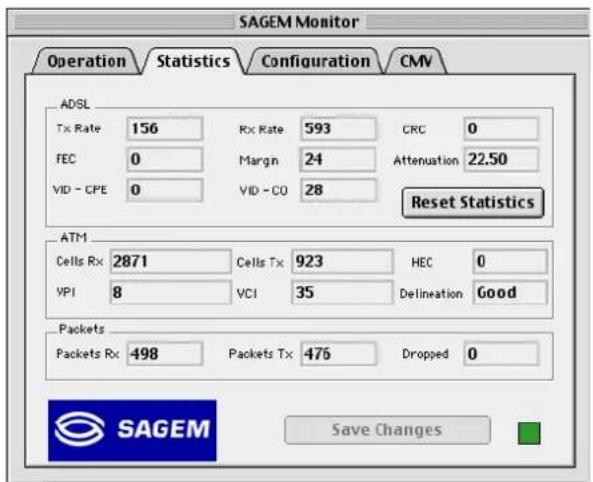Click the Margin label
The width and height of the screenshot is (593, 482).
[259, 161]
